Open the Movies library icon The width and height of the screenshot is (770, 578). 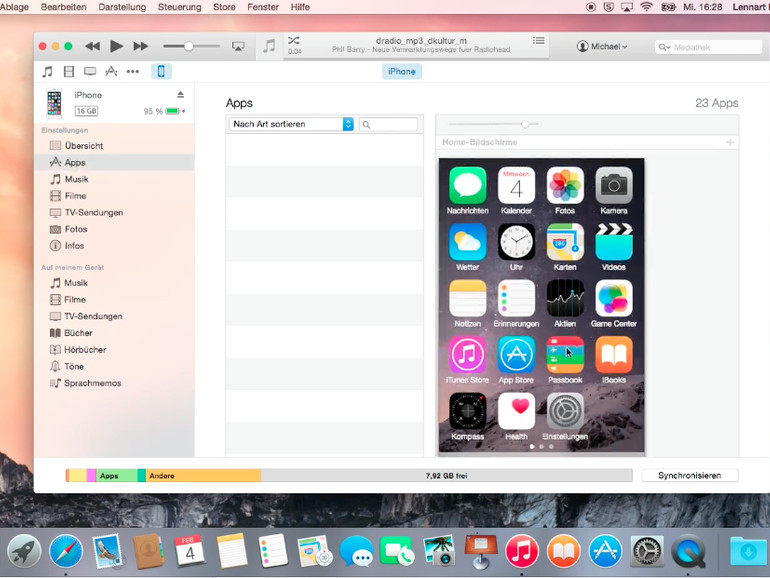click(69, 72)
